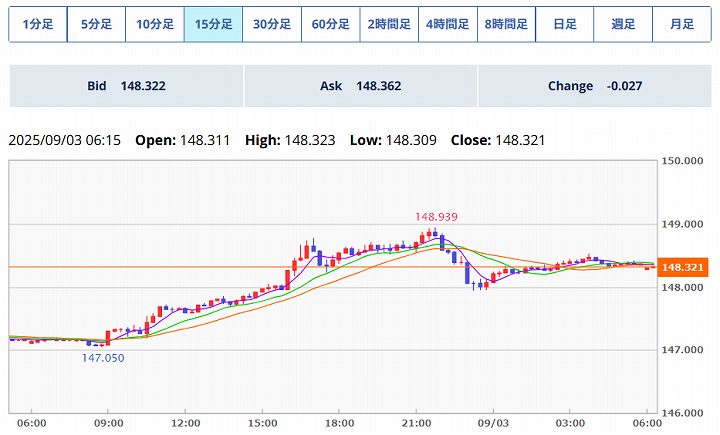Click the 147.000 price axis label
The height and width of the screenshot is (435, 720).
682,350
